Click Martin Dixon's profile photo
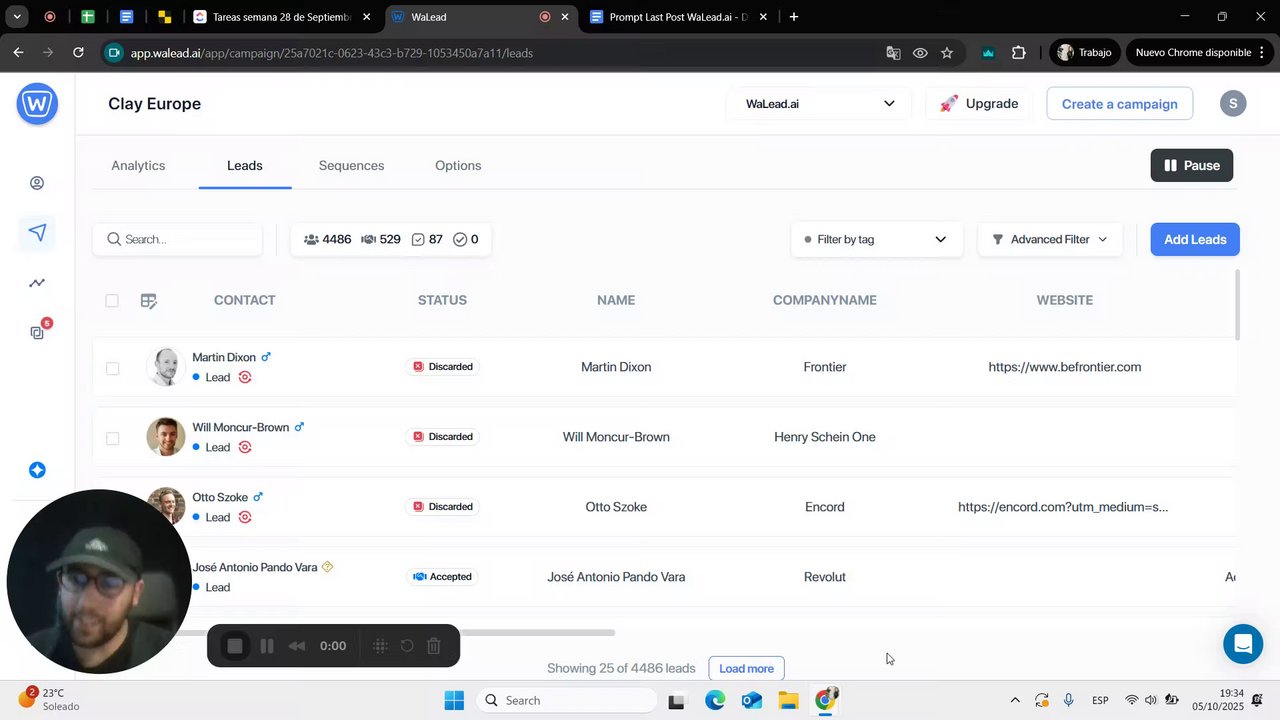The image size is (1280, 720). [x=165, y=367]
